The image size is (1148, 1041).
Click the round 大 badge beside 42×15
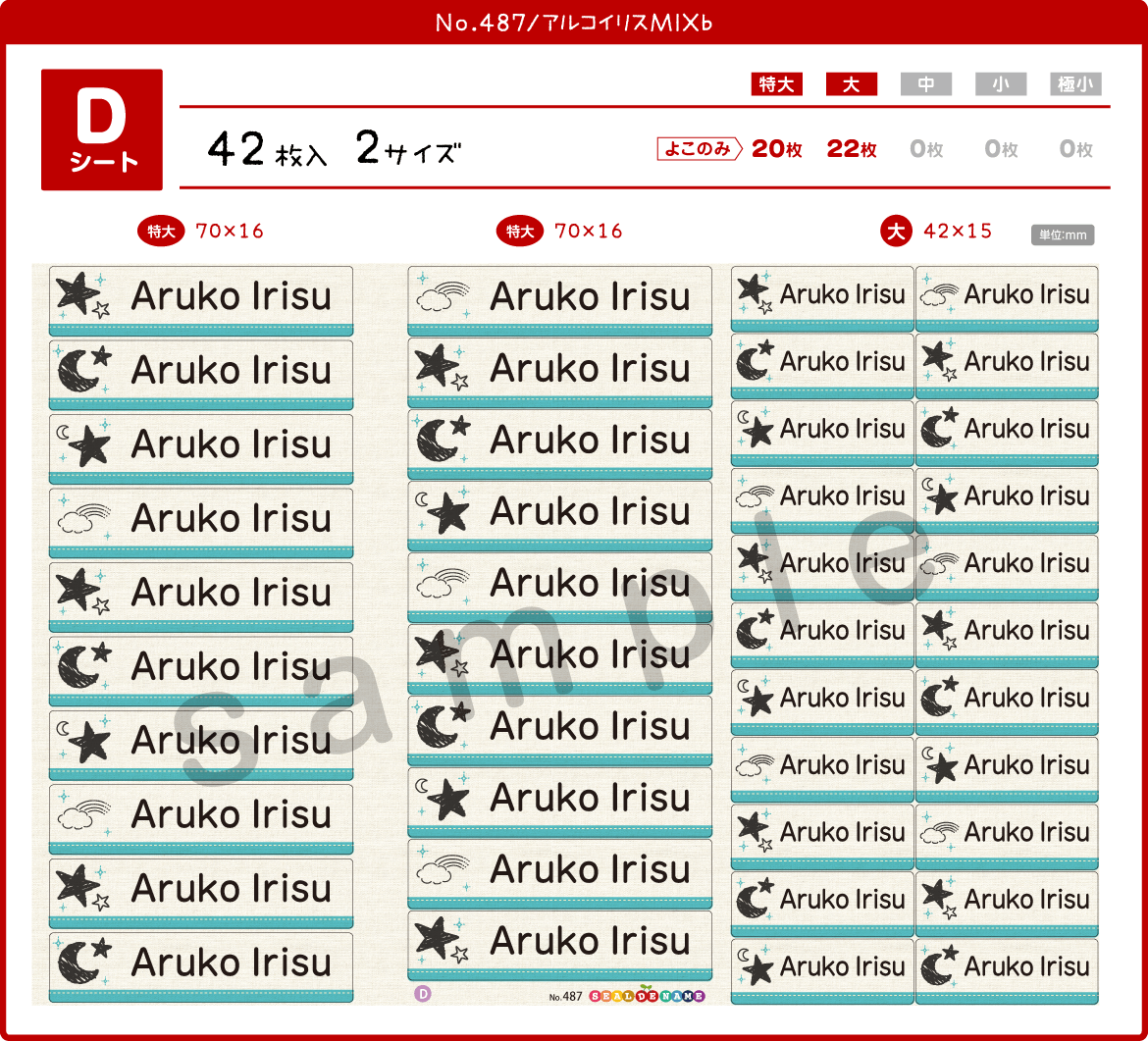pos(896,232)
